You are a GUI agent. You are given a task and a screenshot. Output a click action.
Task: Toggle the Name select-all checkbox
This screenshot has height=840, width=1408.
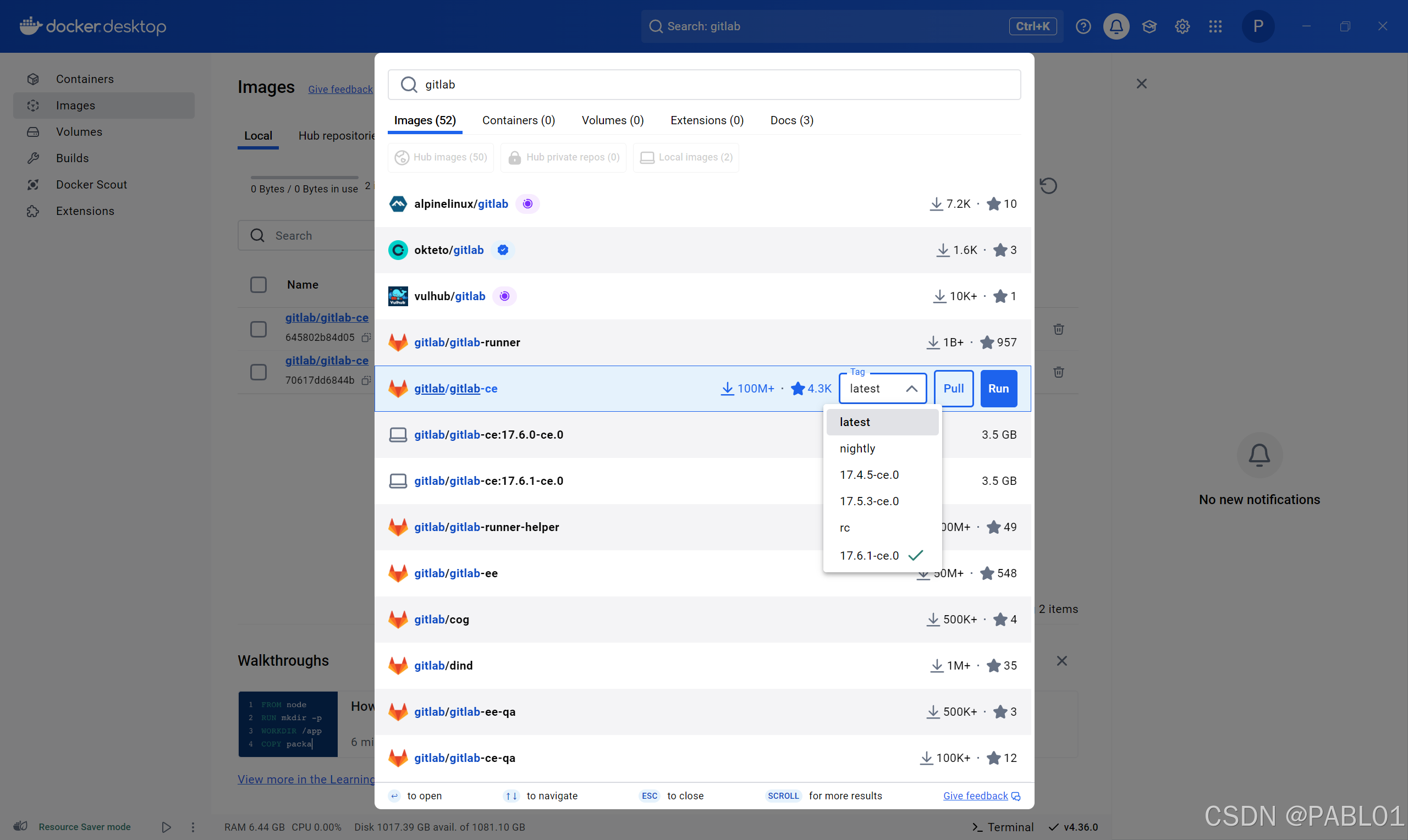[x=258, y=285]
